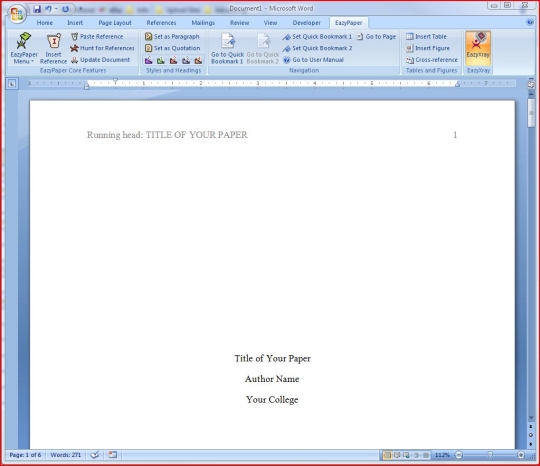
Task: Open the View ribbon tab
Action: click(x=270, y=23)
